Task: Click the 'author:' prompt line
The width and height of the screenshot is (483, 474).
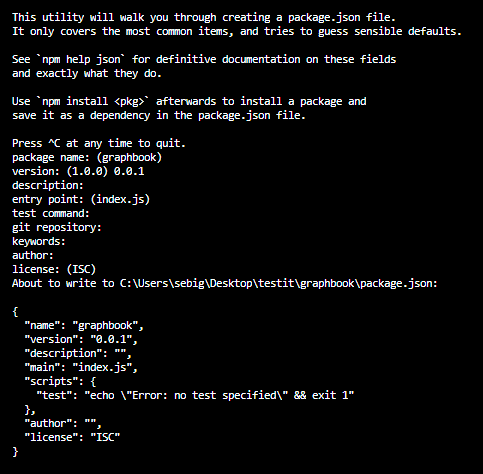Action: 33,255
